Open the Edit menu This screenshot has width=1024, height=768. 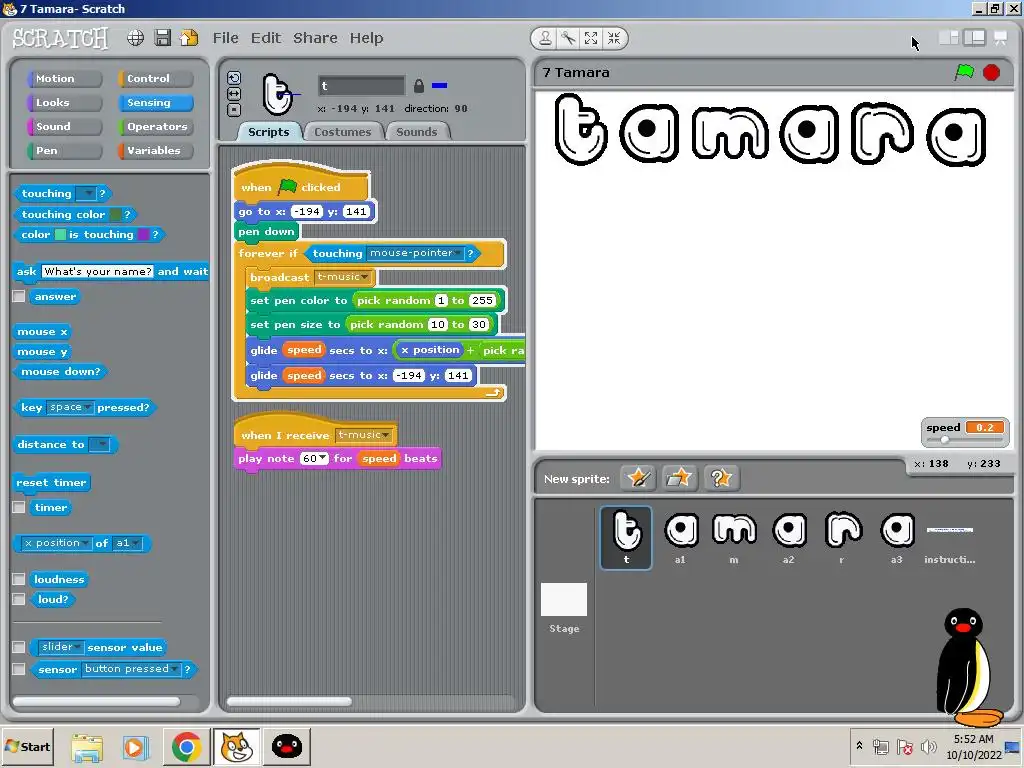tap(266, 38)
